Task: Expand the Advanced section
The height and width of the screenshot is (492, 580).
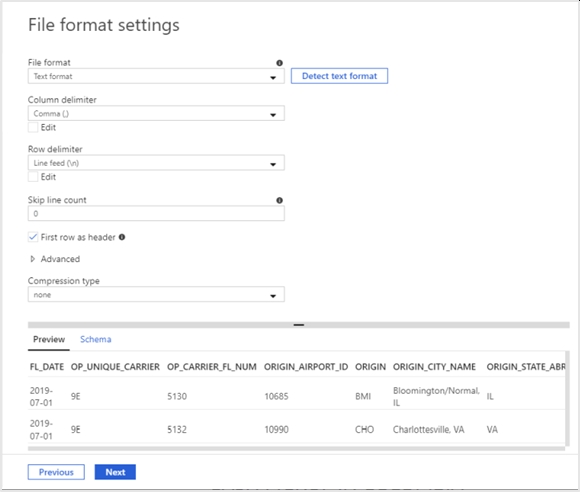Action: pyautogui.click(x=55, y=259)
